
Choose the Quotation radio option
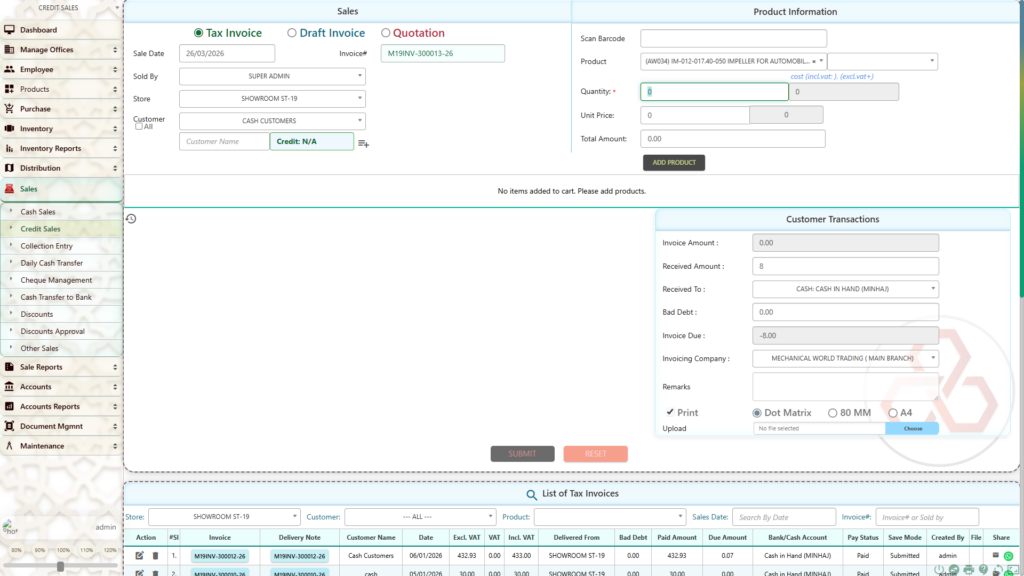(386, 33)
